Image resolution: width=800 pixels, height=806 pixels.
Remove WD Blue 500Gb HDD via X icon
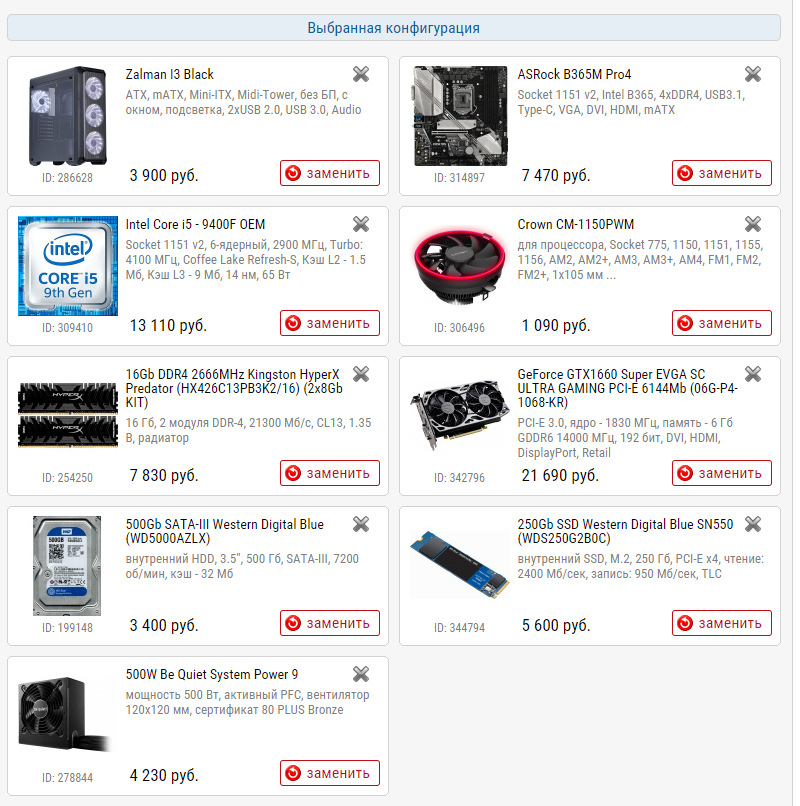361,524
